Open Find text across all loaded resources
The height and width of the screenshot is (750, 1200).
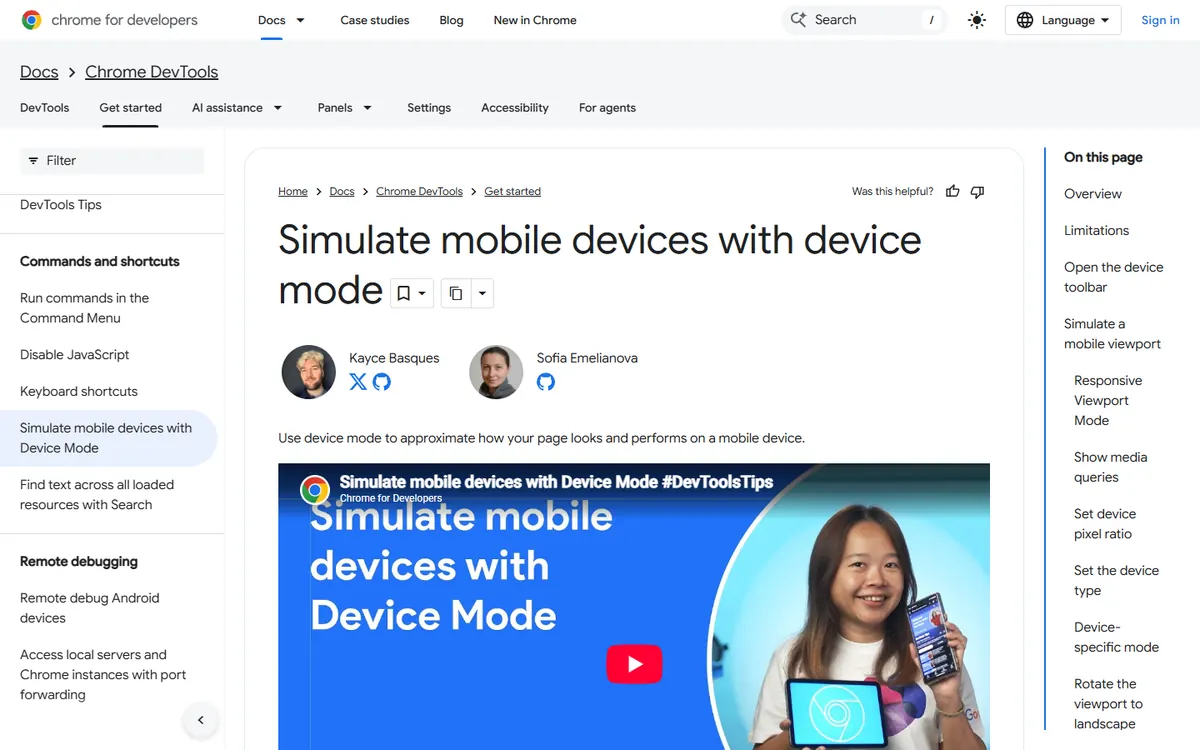click(97, 495)
